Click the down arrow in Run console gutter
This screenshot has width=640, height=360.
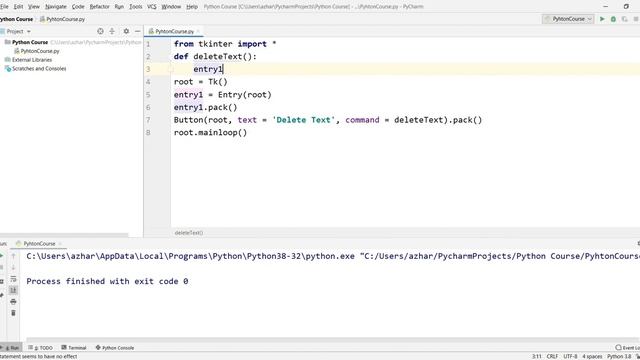(13, 267)
